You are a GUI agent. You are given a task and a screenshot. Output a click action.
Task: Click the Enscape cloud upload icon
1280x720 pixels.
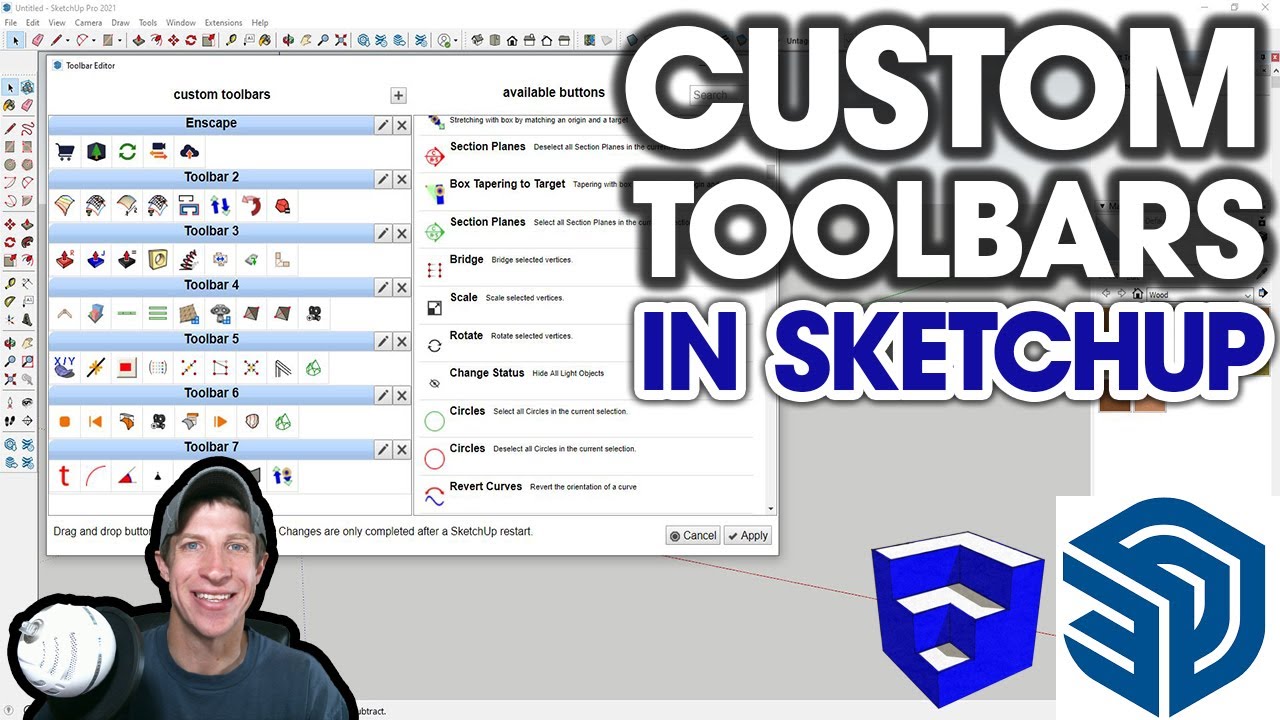coord(189,152)
